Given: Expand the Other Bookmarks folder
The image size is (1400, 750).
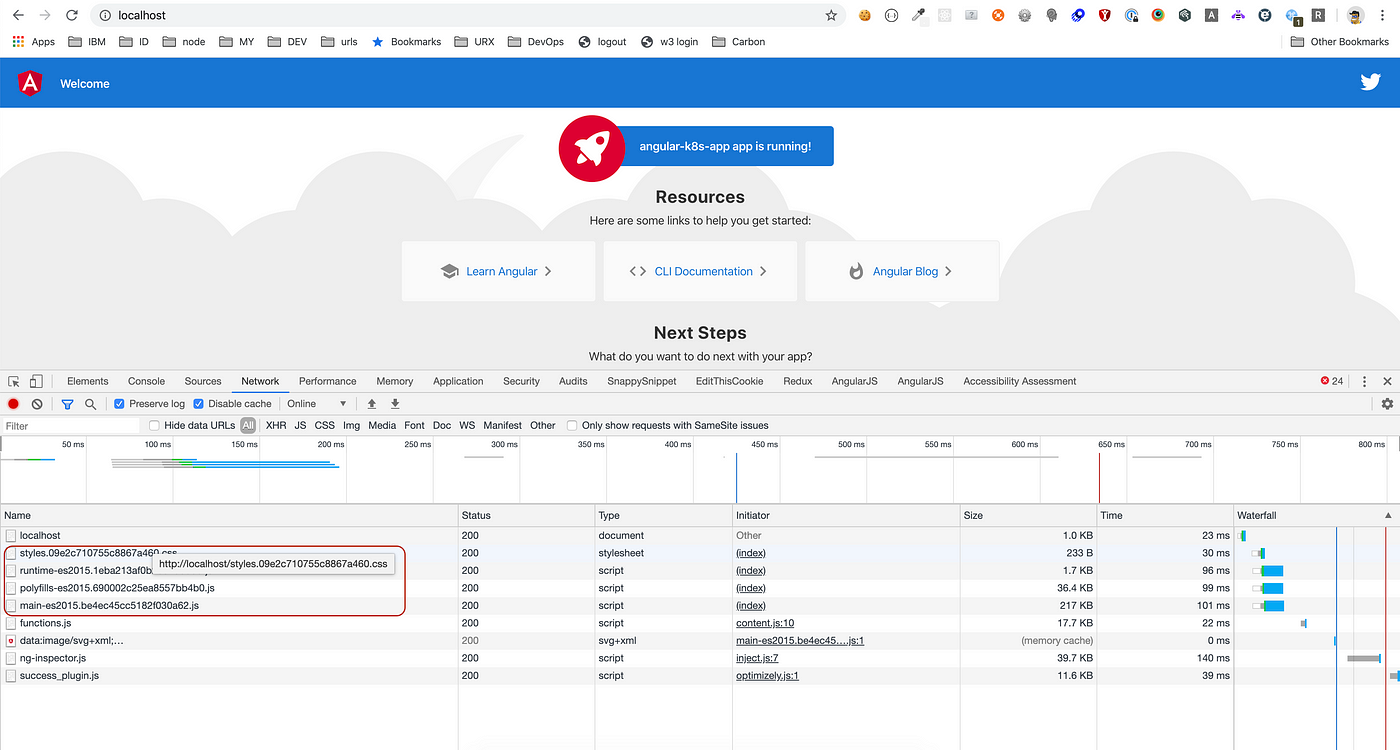Looking at the screenshot, I should (1340, 42).
